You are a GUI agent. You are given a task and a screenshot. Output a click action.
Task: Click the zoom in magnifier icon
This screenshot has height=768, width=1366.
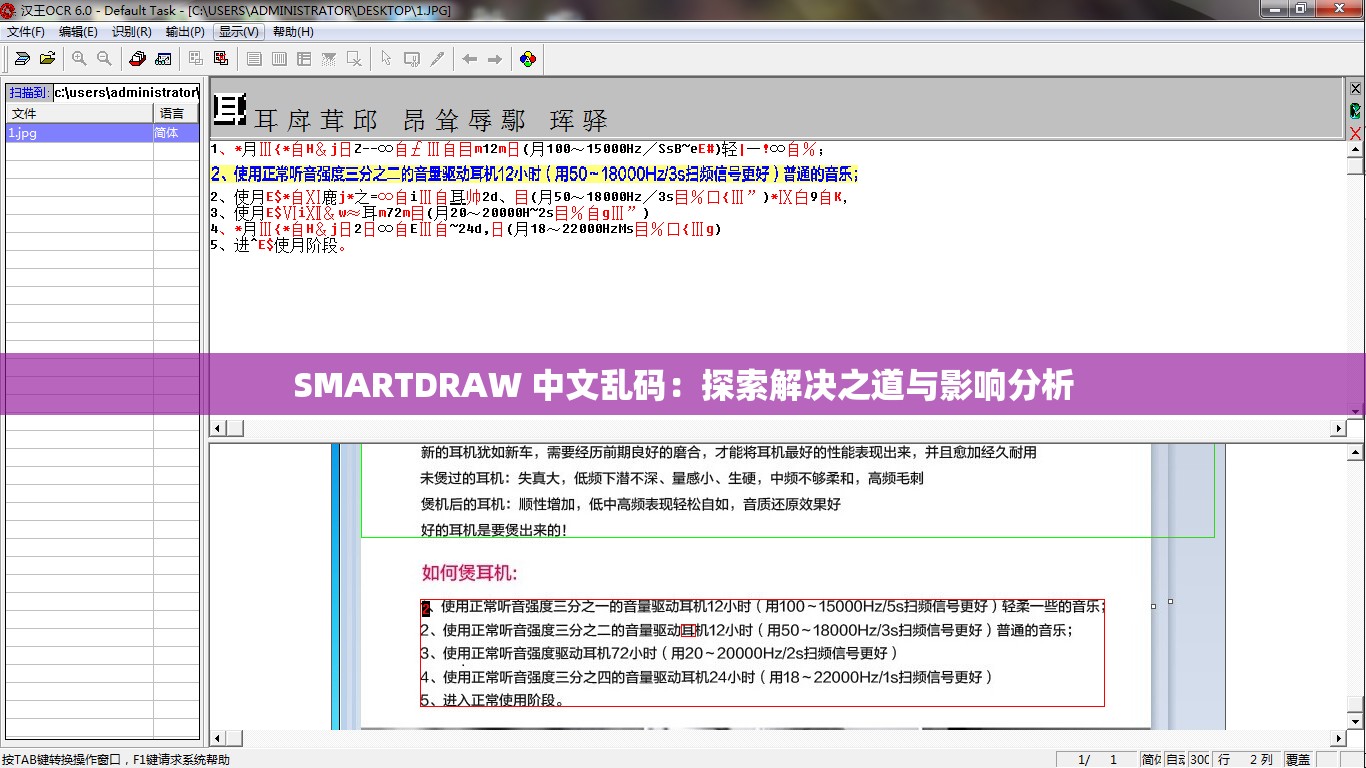point(79,59)
